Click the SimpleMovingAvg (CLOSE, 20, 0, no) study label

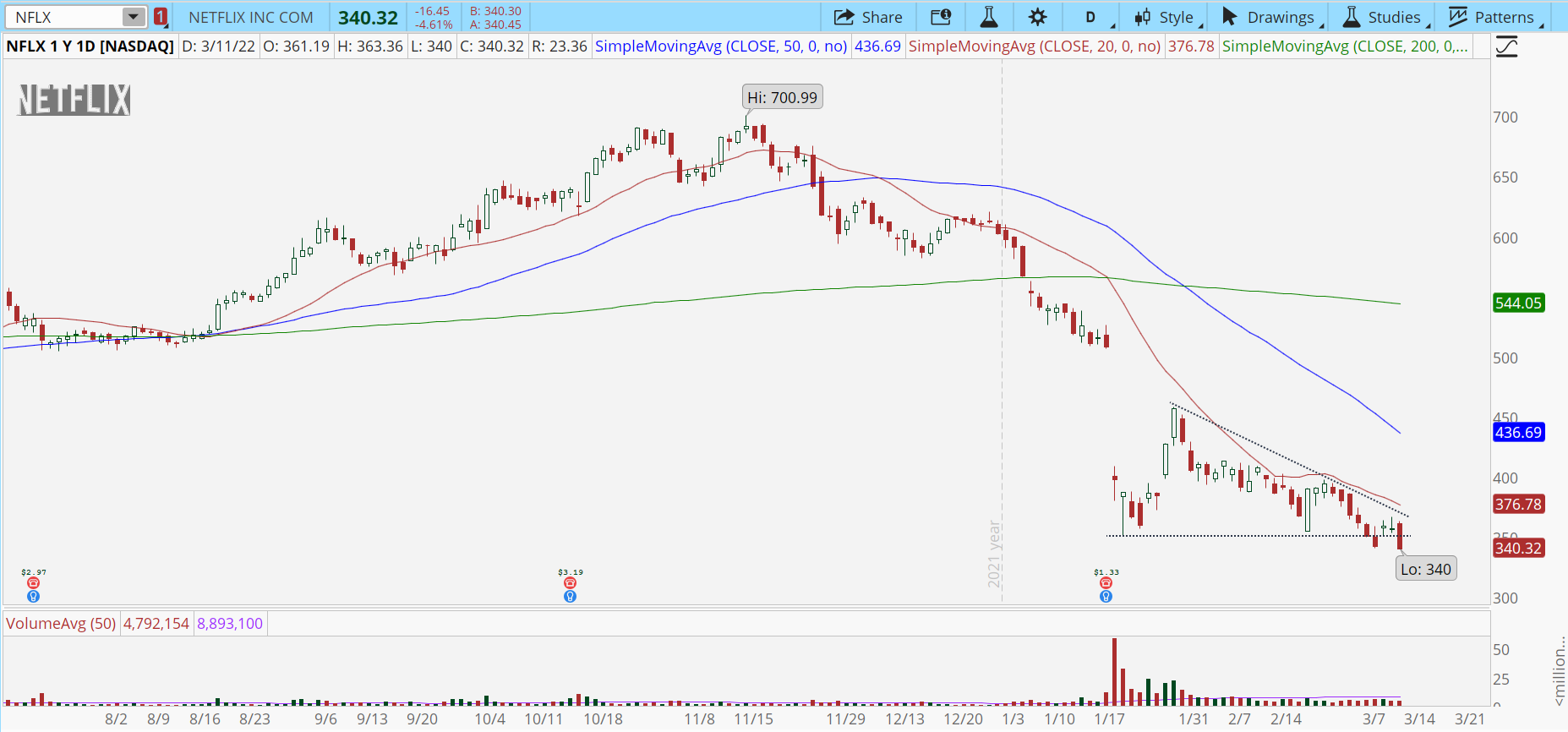pos(1035,46)
